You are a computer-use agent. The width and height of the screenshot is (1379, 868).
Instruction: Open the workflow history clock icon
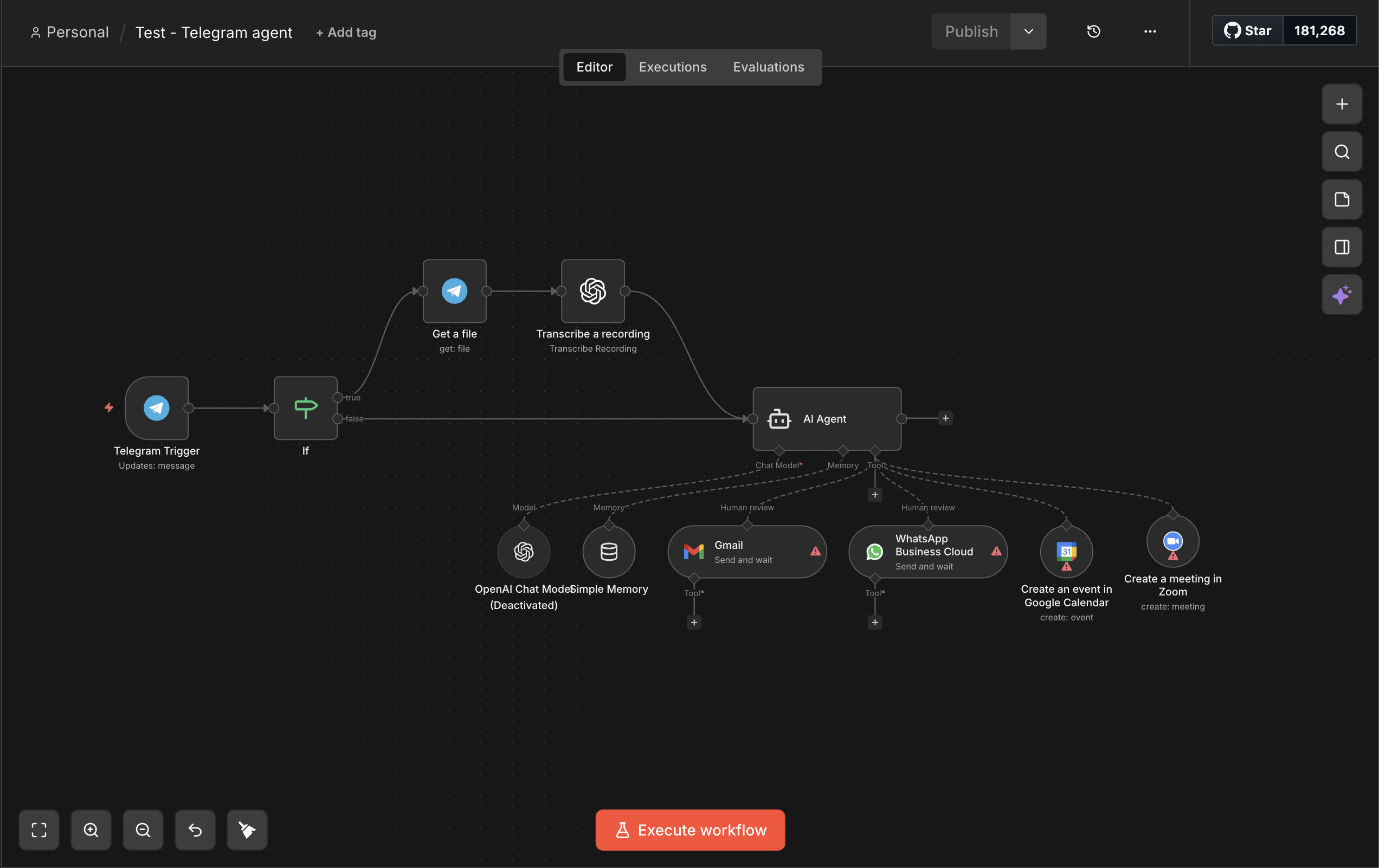[x=1093, y=31]
